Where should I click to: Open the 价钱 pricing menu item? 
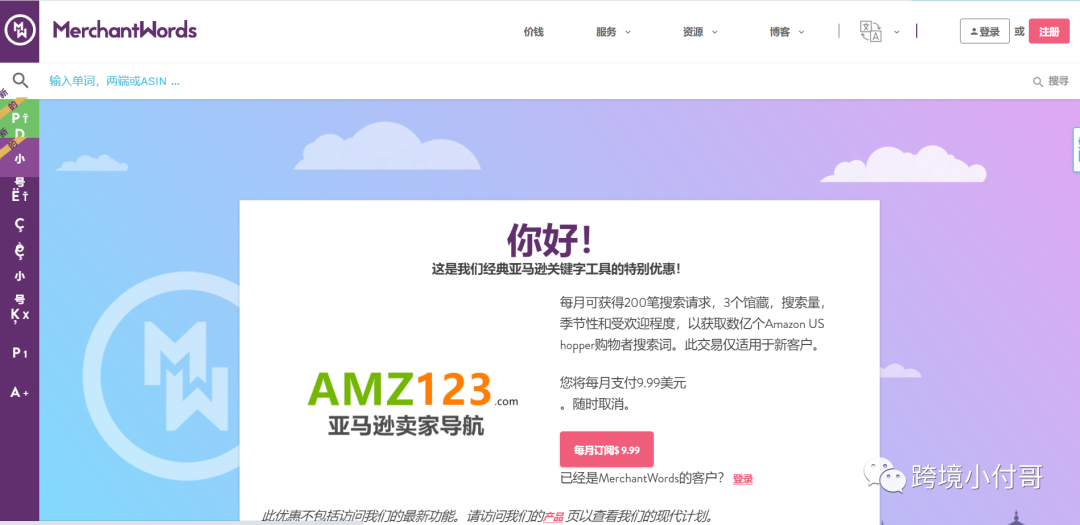533,32
